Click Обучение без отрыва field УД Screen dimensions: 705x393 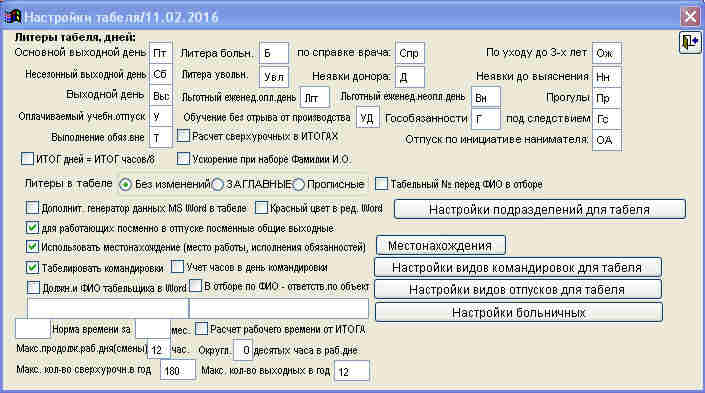click(x=368, y=118)
